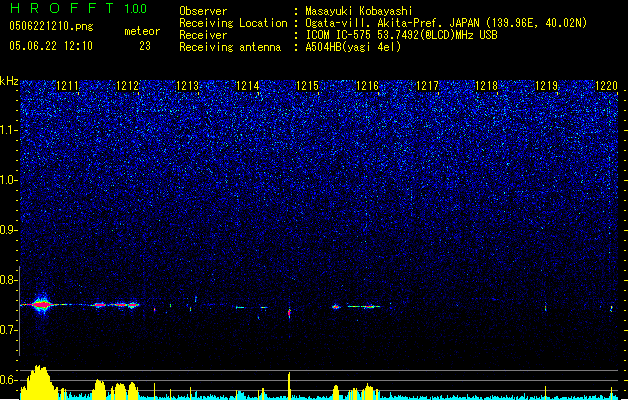Click the HROFFT title text
Image resolution: width=629 pixels, height=400 pixels.
(62, 8)
